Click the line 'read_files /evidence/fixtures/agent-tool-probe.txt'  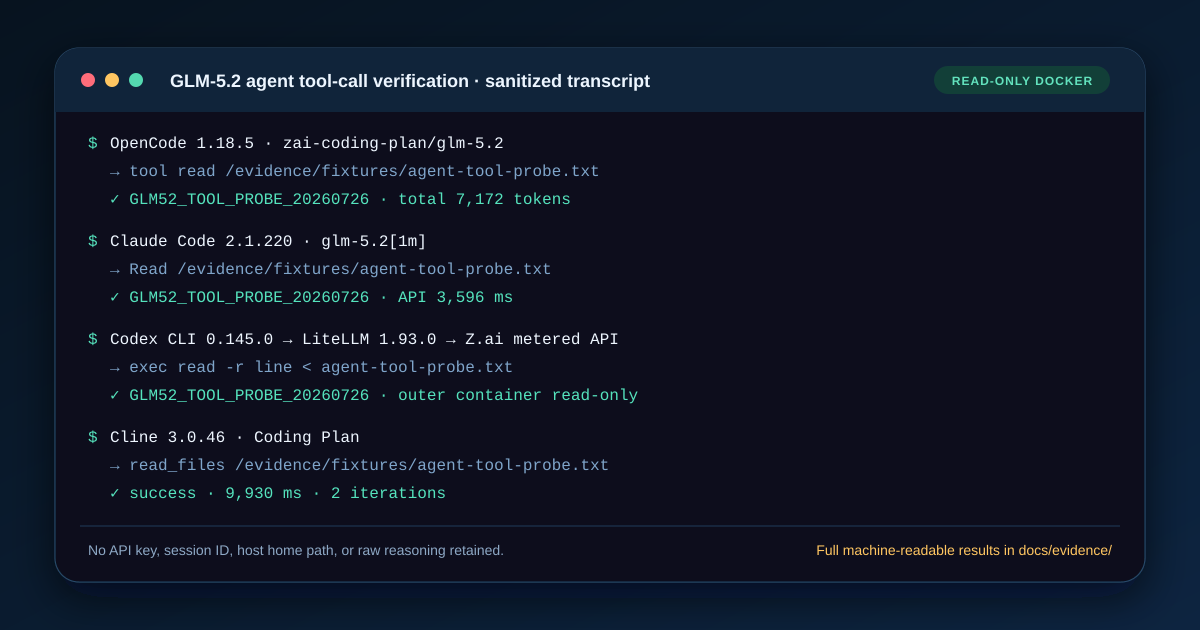coord(369,466)
